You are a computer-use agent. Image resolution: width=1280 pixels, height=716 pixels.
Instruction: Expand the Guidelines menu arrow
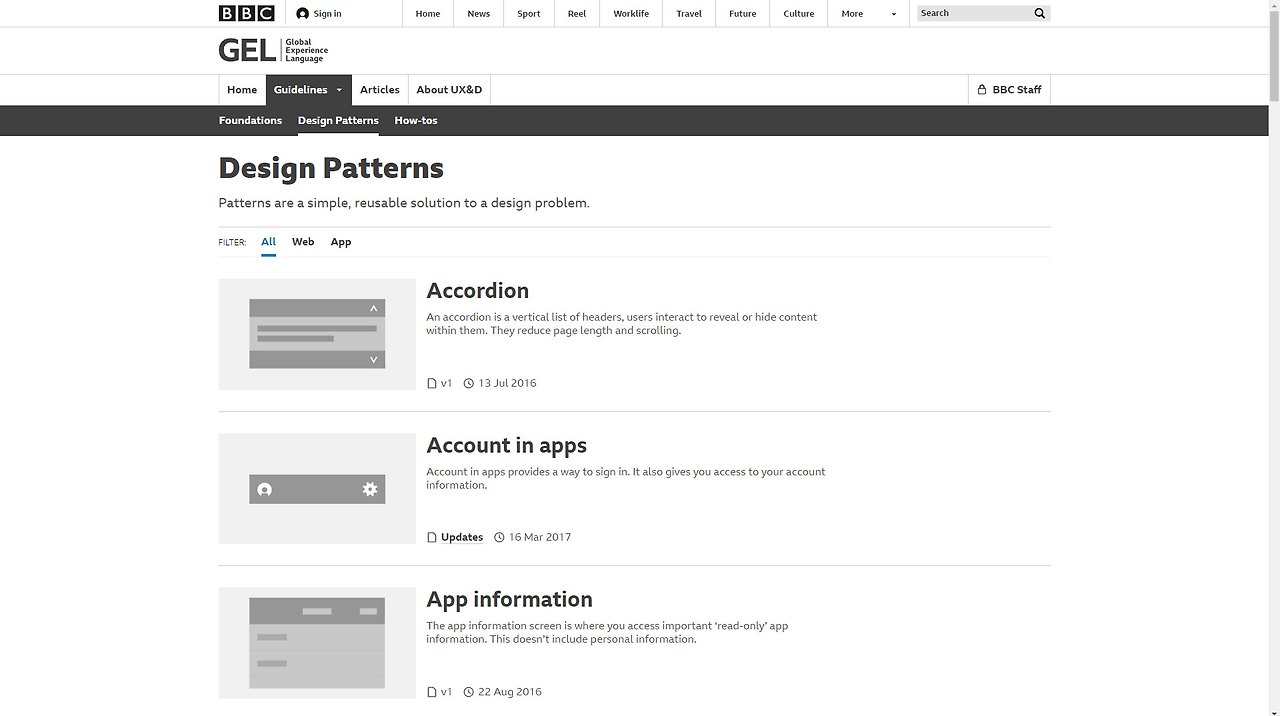tap(339, 90)
